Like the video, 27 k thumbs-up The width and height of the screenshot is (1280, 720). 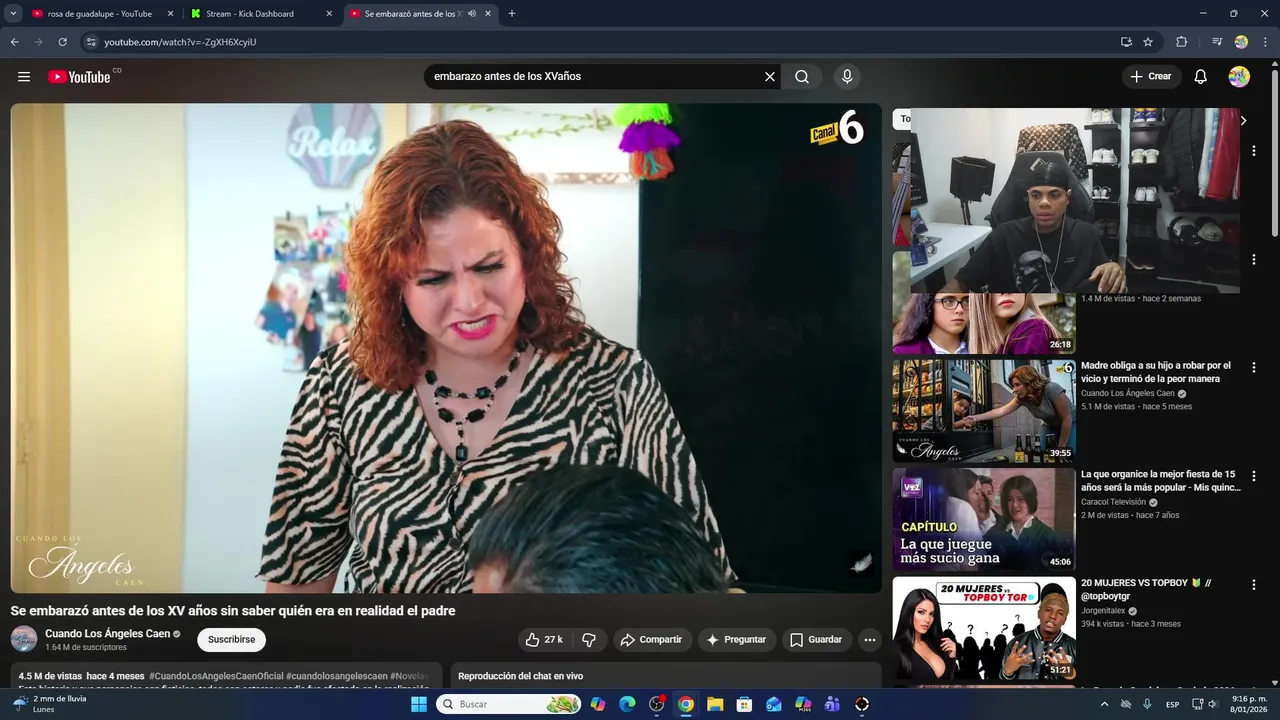545,640
